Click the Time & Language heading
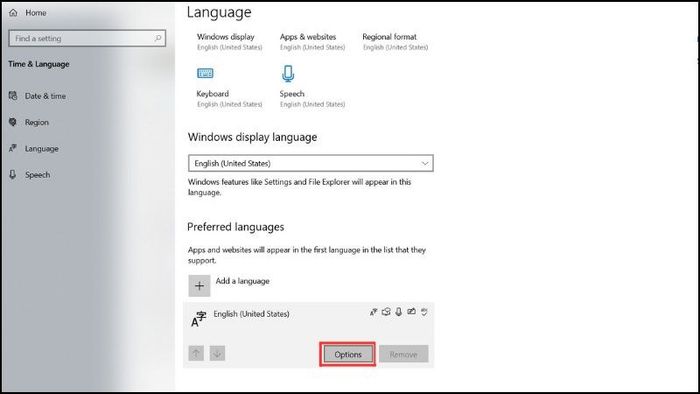This screenshot has height=394, width=700. coord(39,64)
